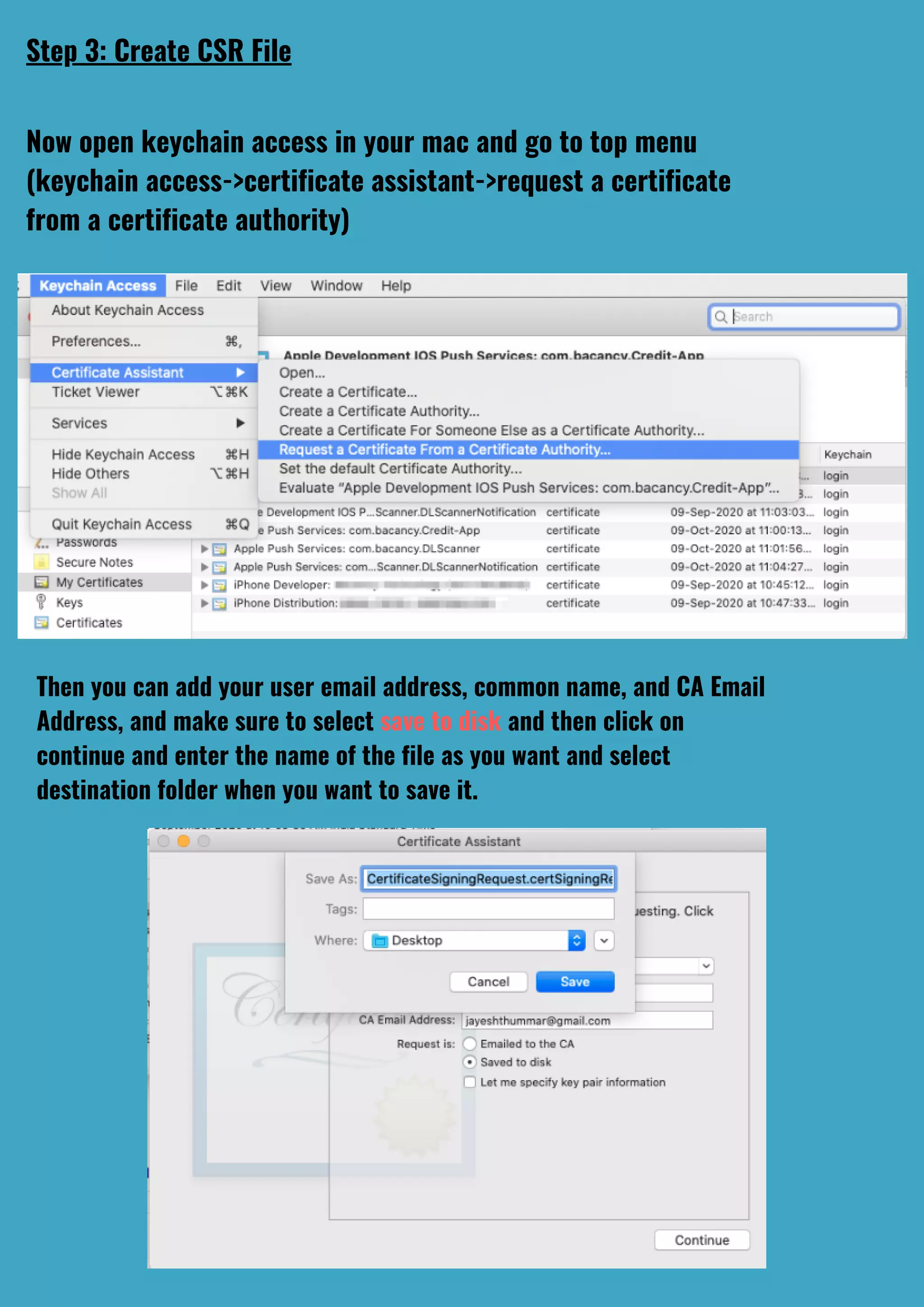924x1307 pixels.
Task: Click the CA Email Address field
Action: (587, 1021)
